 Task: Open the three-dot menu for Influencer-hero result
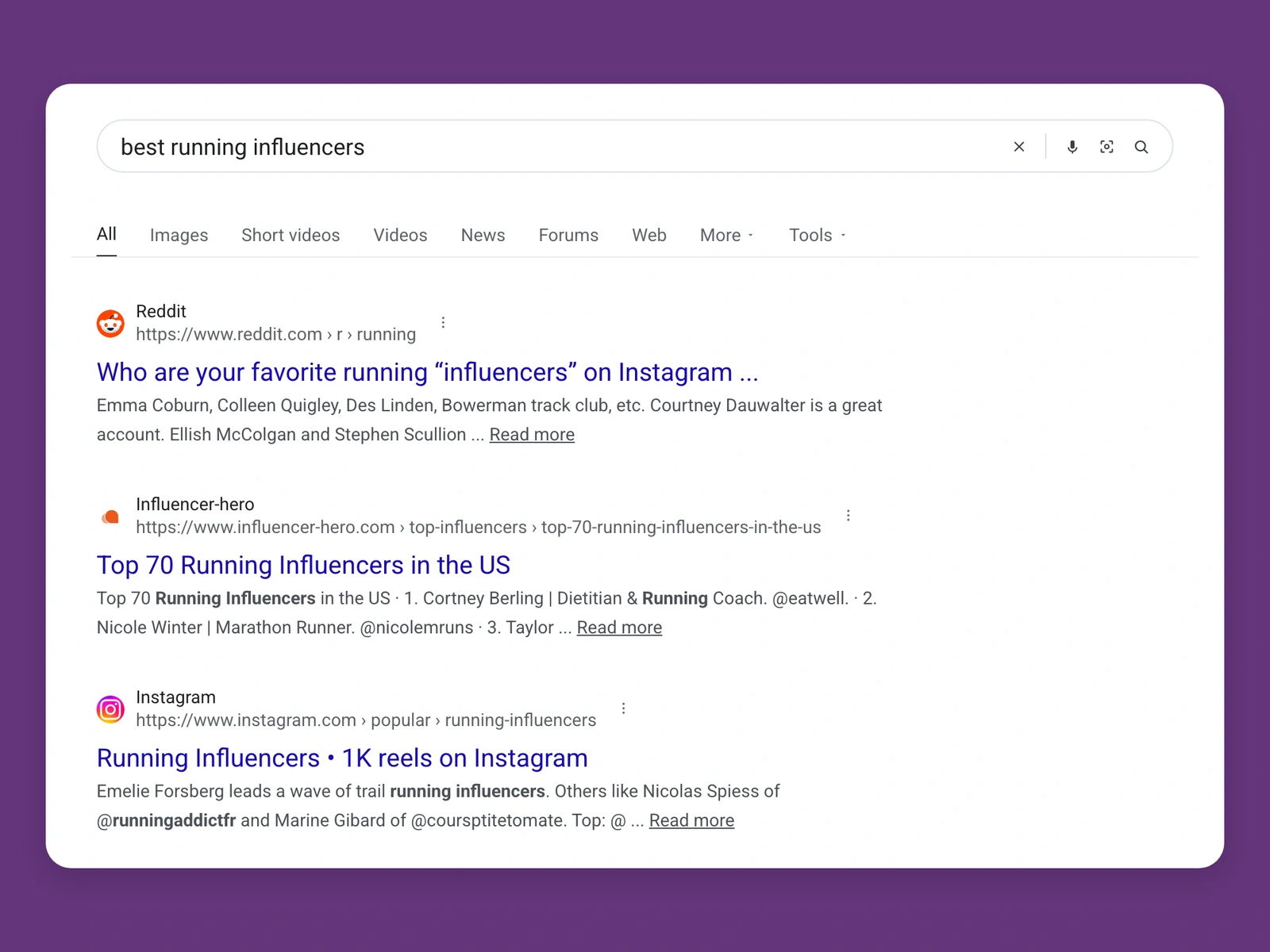point(849,516)
